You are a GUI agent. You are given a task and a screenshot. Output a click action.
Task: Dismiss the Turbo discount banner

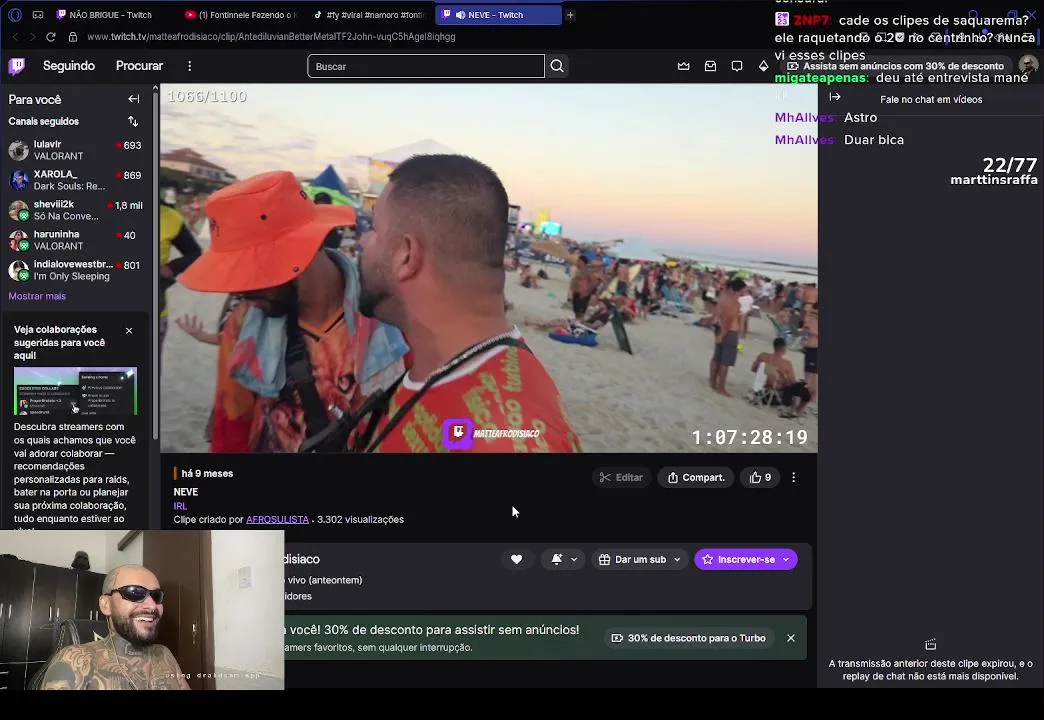pyautogui.click(x=791, y=638)
